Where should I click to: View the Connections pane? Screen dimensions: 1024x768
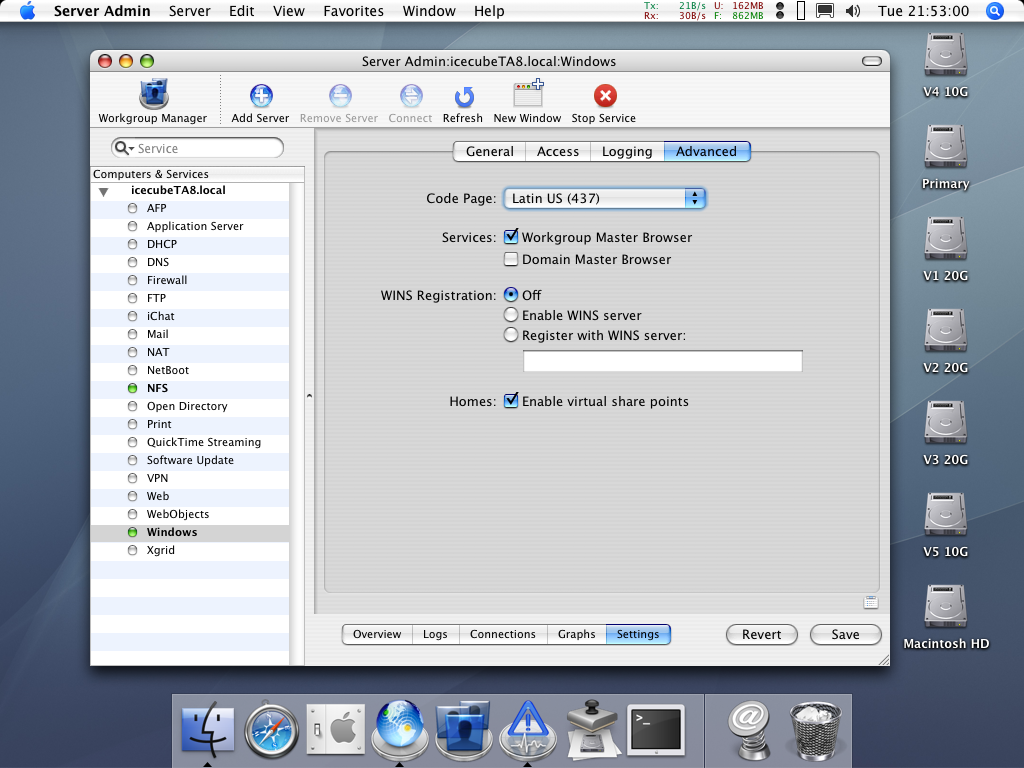coord(503,634)
